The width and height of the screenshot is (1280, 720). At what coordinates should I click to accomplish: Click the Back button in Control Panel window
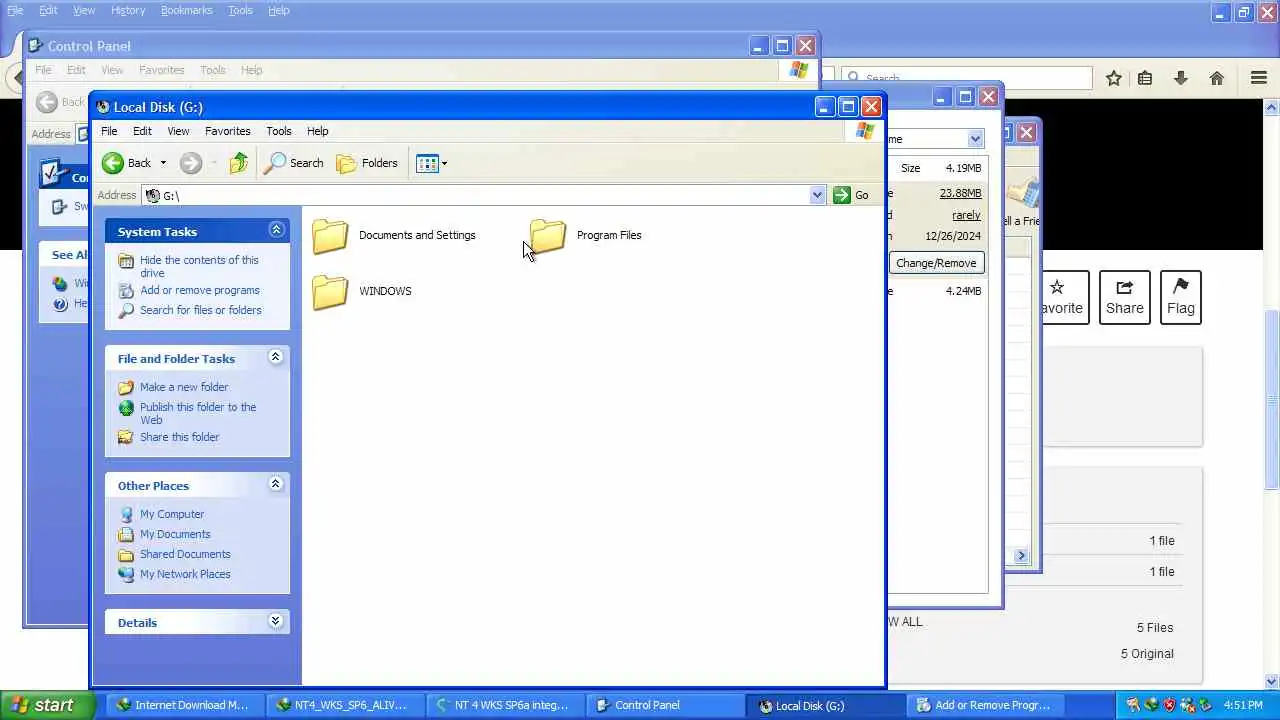tap(61, 102)
